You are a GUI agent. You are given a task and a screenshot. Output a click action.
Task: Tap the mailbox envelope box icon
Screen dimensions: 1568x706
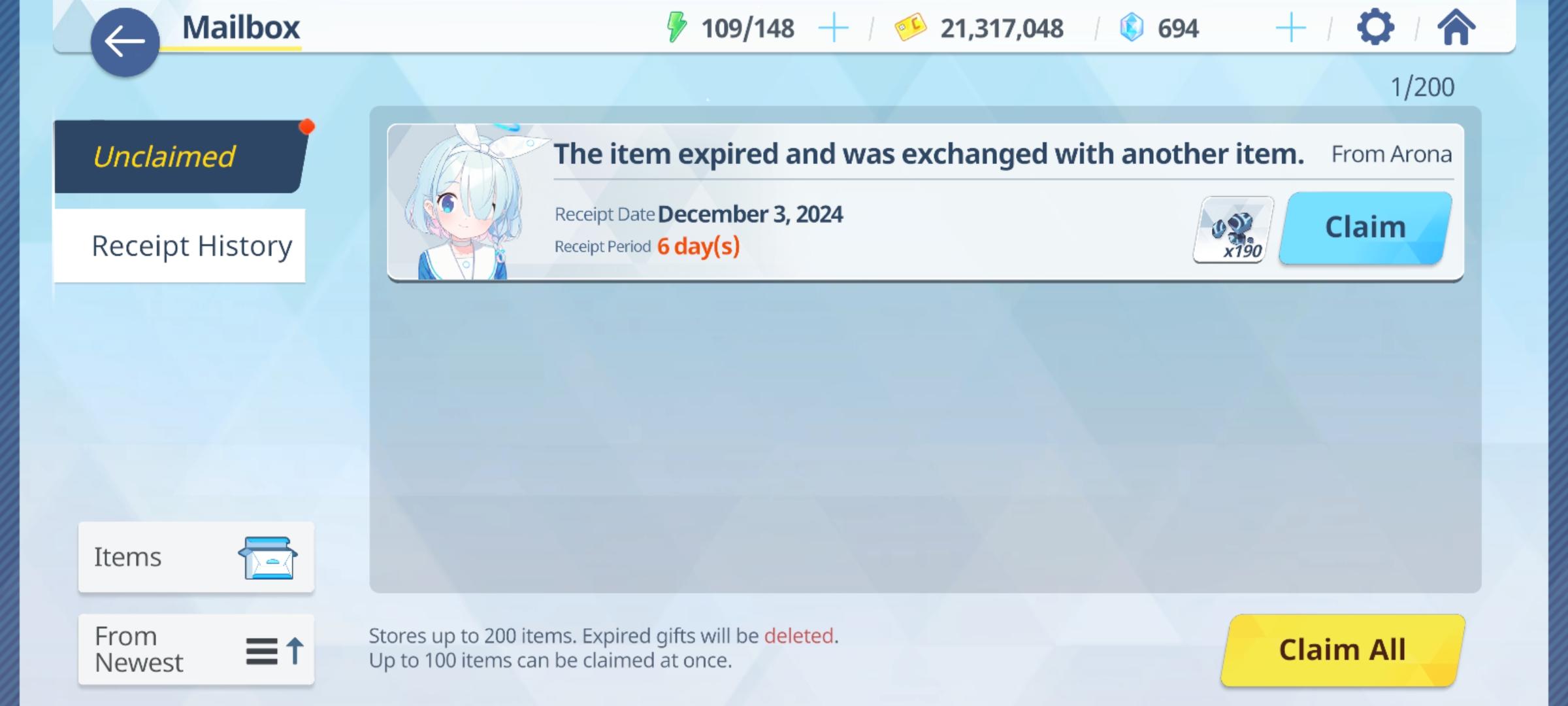268,558
